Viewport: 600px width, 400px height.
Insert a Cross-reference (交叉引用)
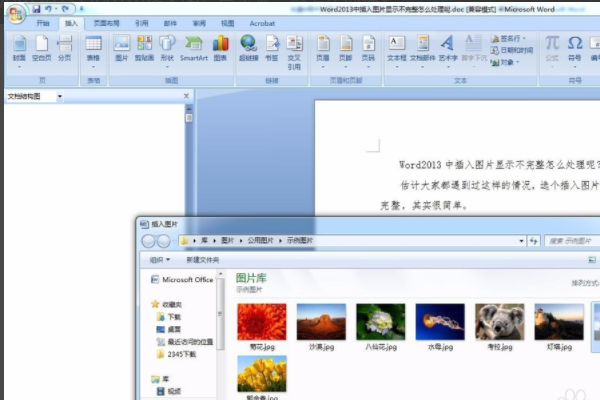tap(294, 52)
